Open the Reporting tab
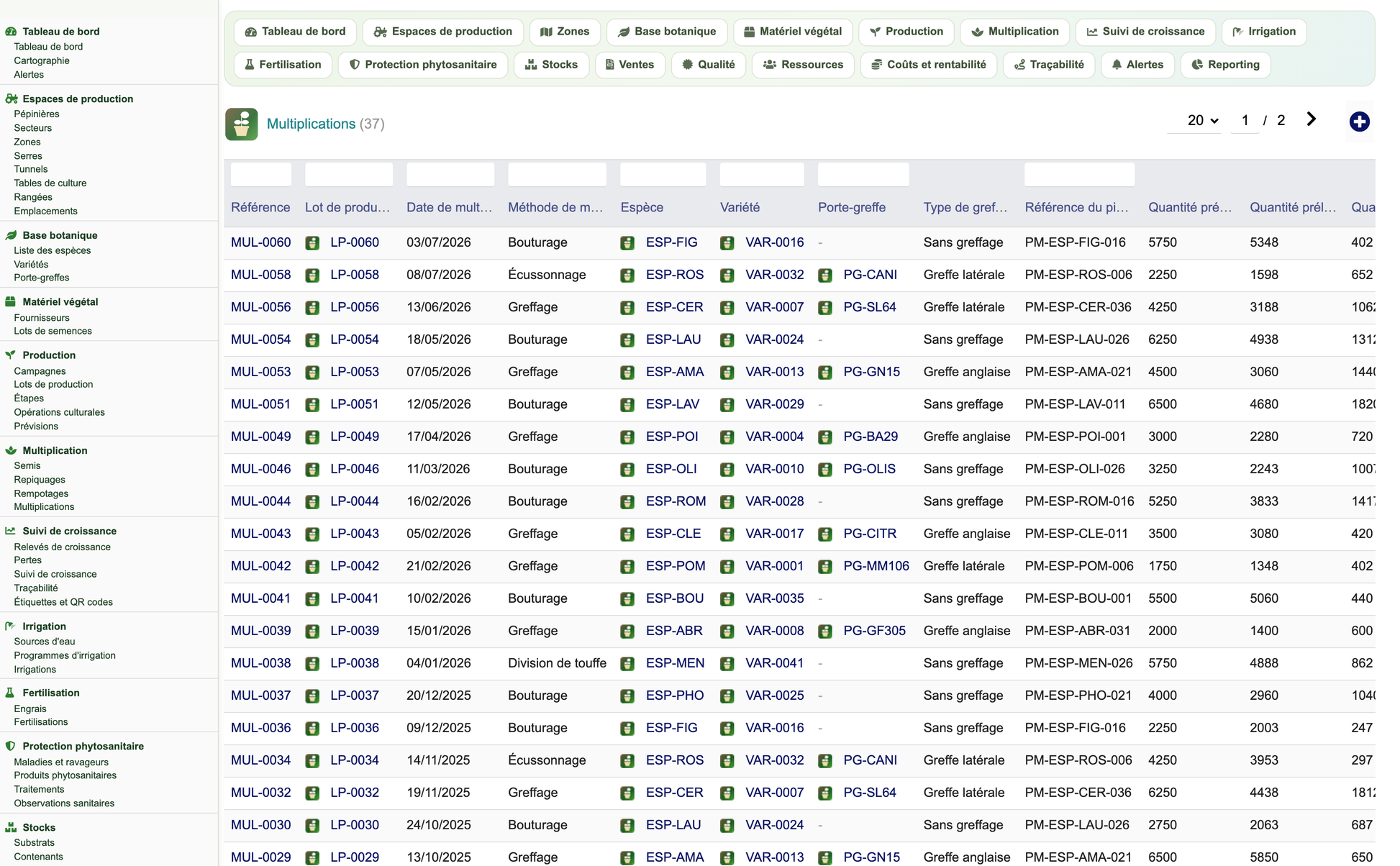The height and width of the screenshot is (866, 1400). pos(1226,65)
